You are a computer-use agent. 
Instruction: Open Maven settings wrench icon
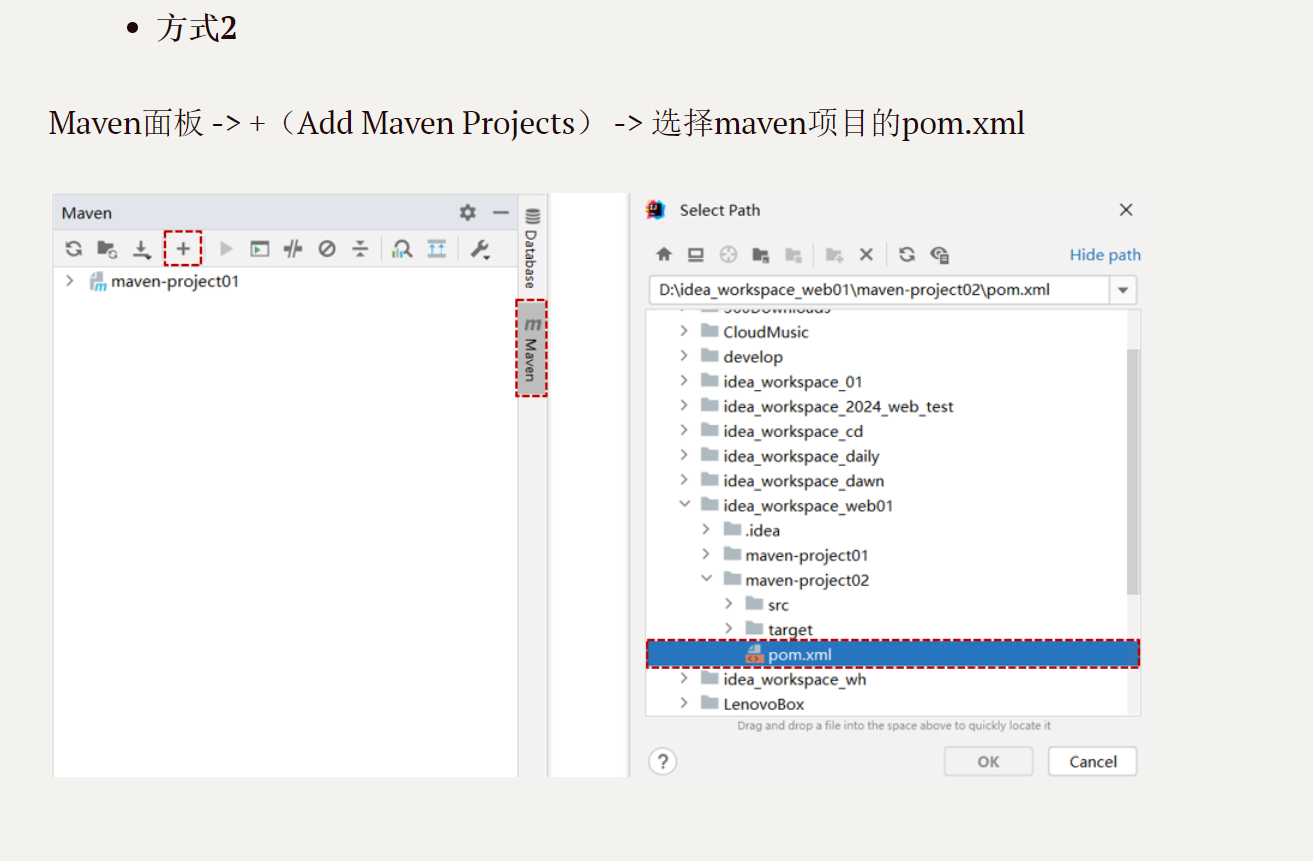click(480, 249)
